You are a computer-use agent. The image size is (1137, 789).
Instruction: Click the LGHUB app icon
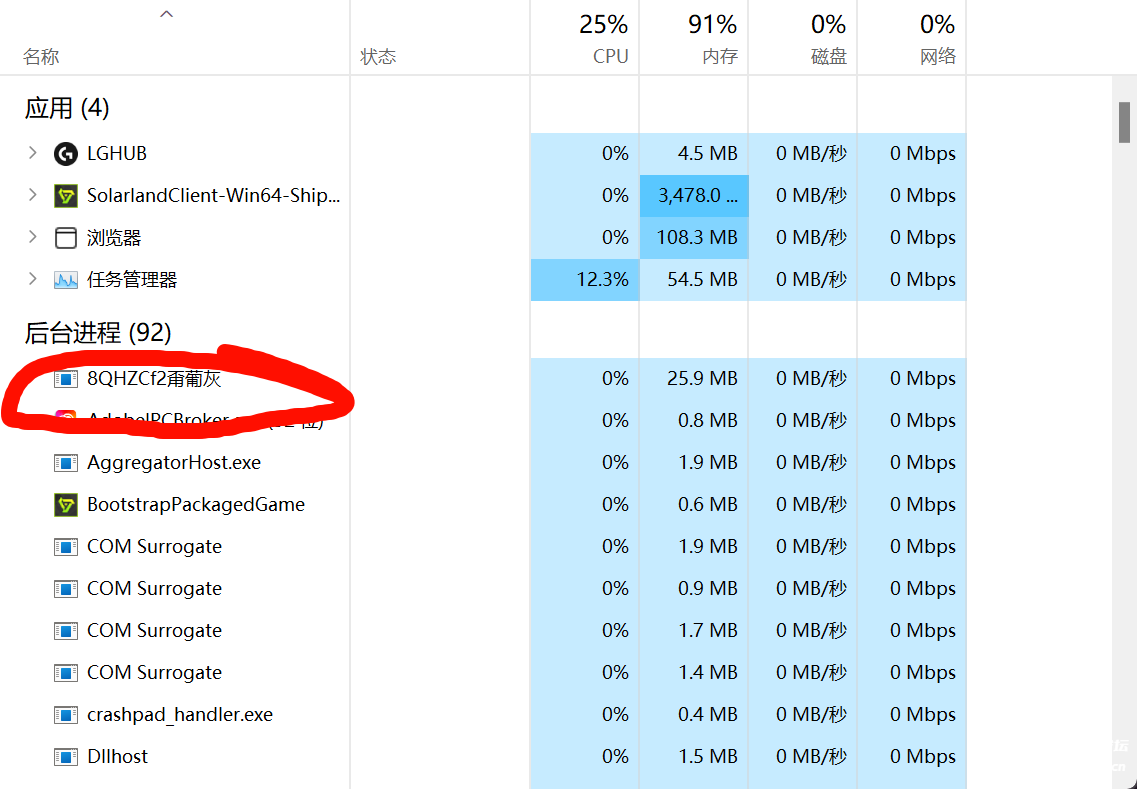point(65,154)
